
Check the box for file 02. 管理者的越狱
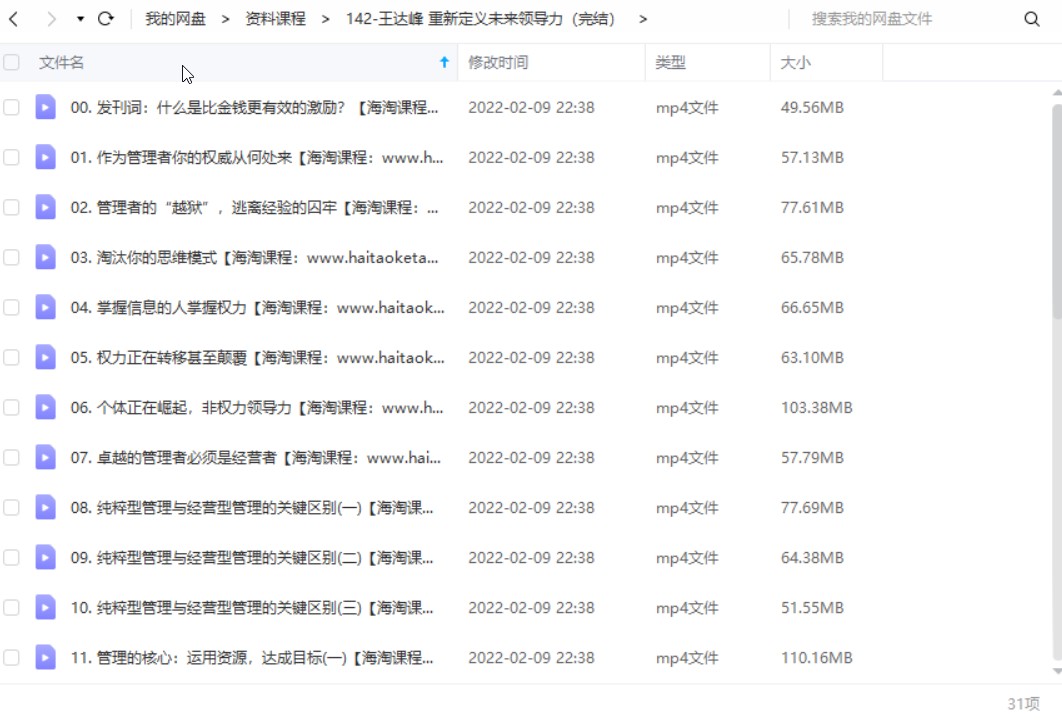tap(12, 207)
